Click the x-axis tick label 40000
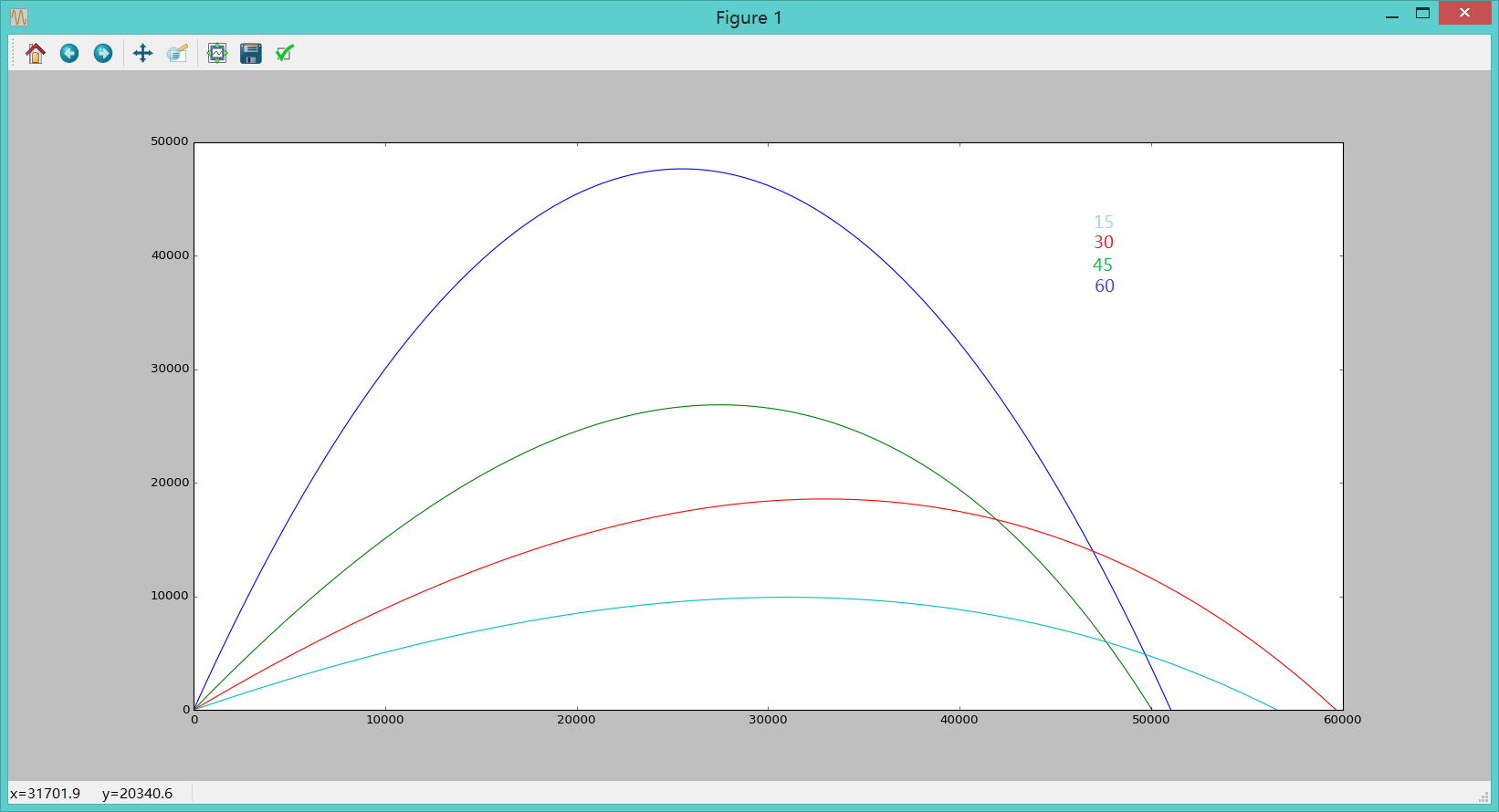The width and height of the screenshot is (1499, 812). (x=959, y=720)
